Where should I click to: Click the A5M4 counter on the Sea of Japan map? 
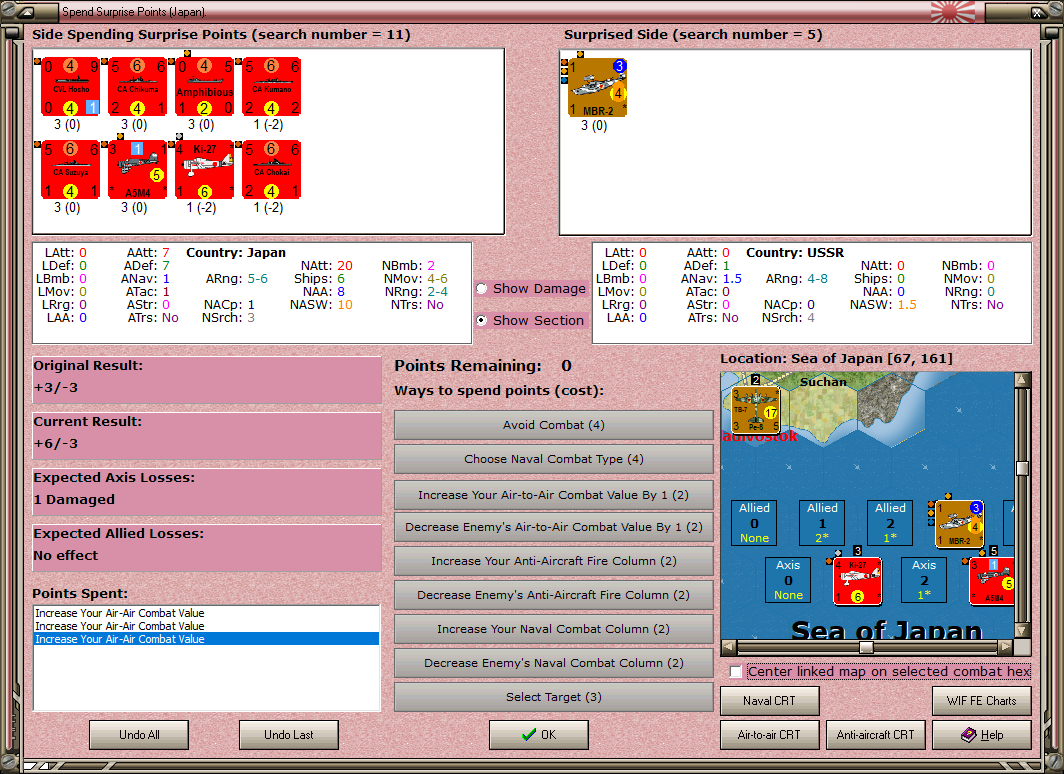(992, 581)
